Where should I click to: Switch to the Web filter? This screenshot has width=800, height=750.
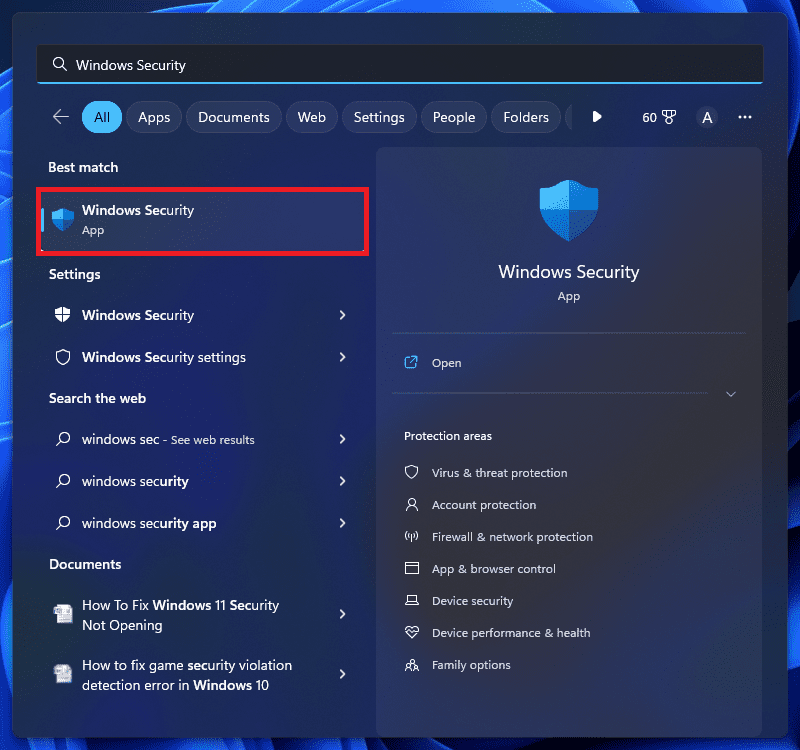click(312, 117)
